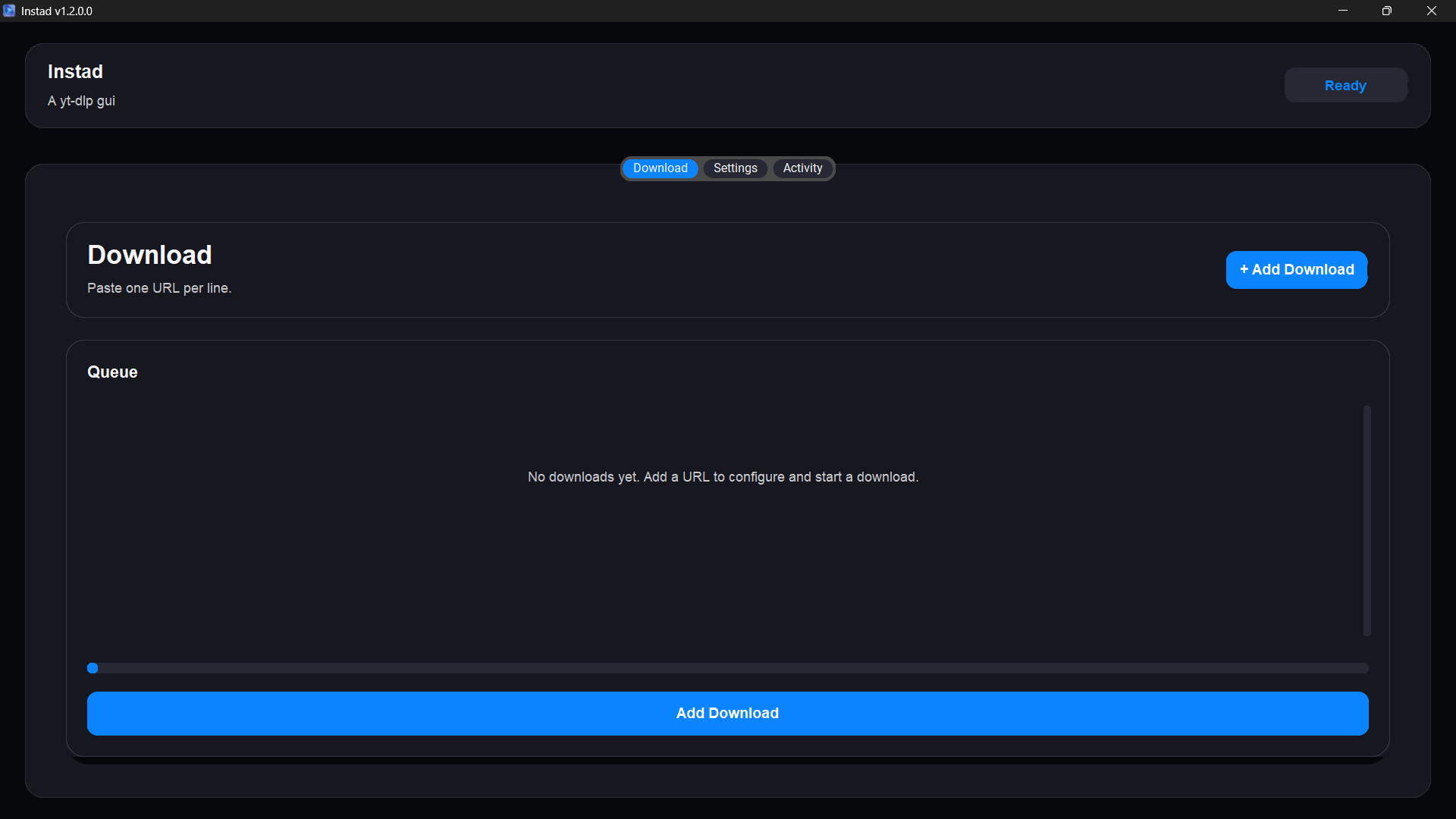The width and height of the screenshot is (1456, 819).
Task: Click the 'Instad v1.2.0.0' window title
Action: pos(57,11)
